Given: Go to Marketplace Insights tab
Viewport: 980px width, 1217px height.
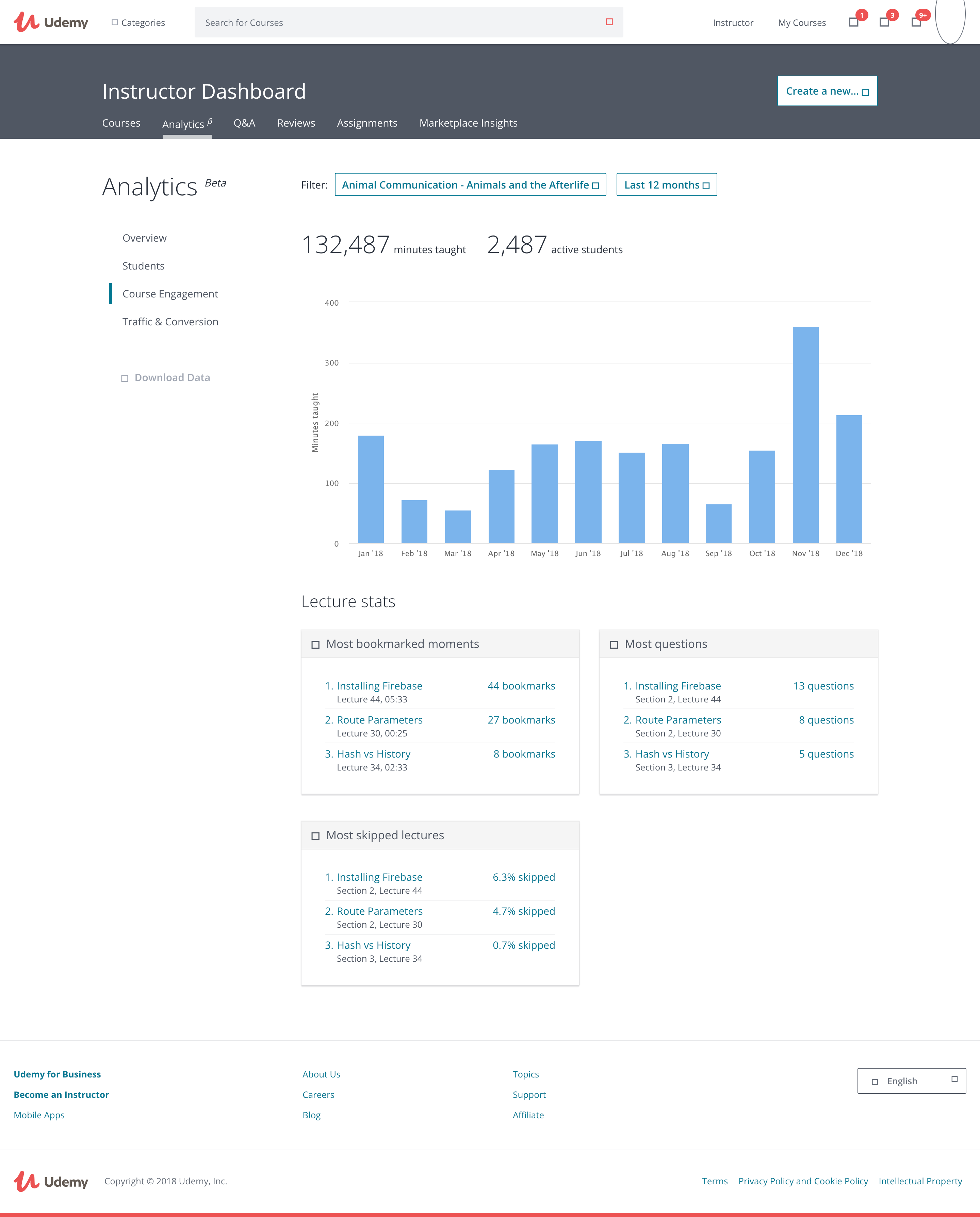Looking at the screenshot, I should pos(469,123).
